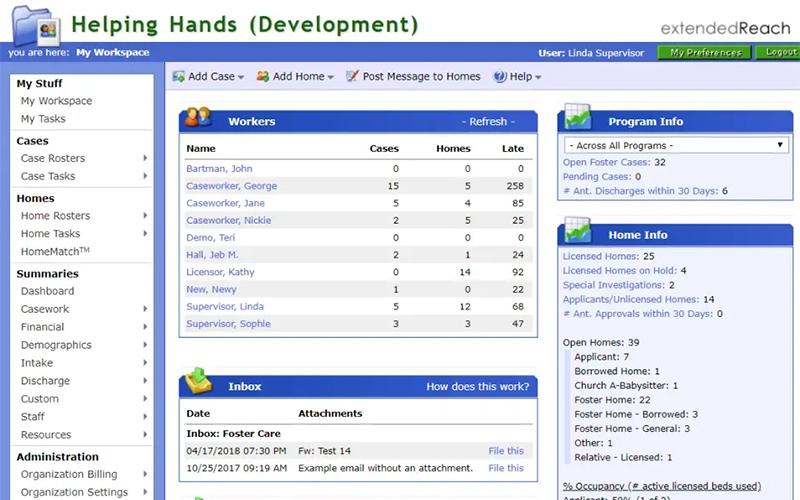800x500 pixels.
Task: Click the Program Info chart icon
Action: tap(578, 117)
